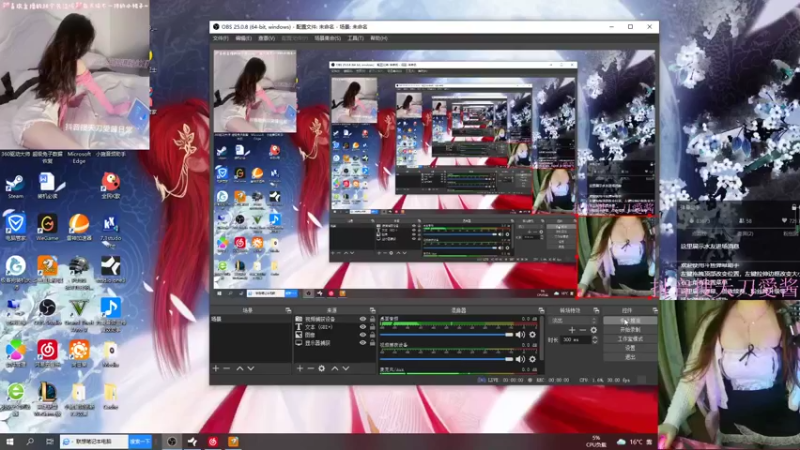
Task: Move the scene down with the arrow
Action: [251, 368]
